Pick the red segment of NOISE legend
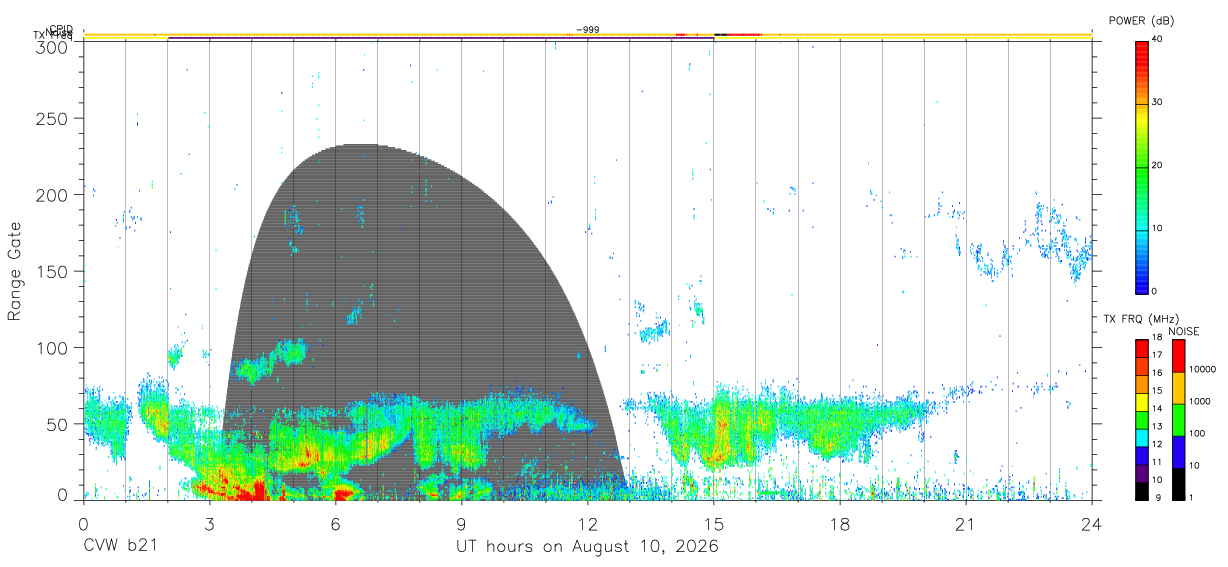The image size is (1228, 567). pyautogui.click(x=1177, y=356)
